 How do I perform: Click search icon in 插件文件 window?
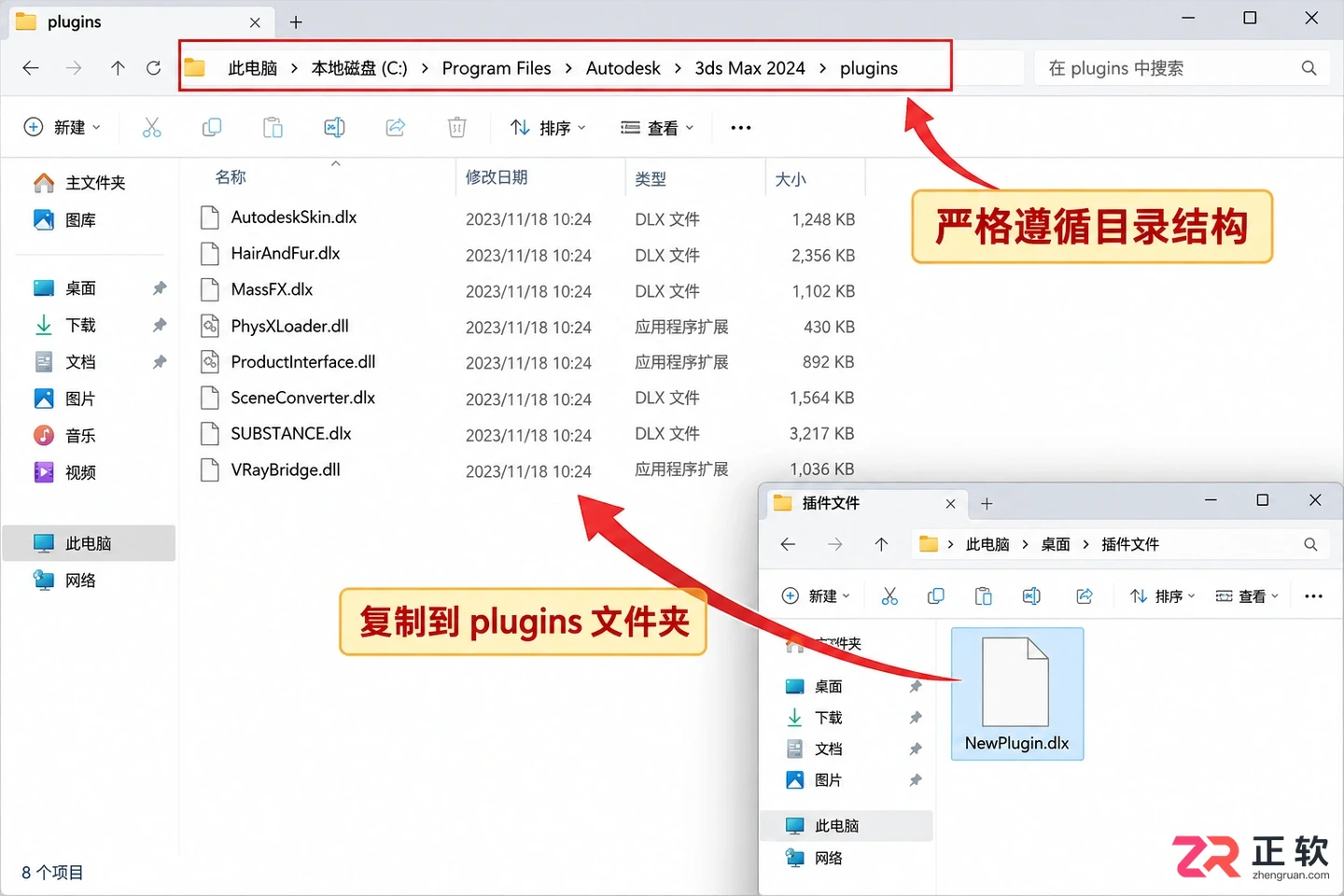(1310, 544)
